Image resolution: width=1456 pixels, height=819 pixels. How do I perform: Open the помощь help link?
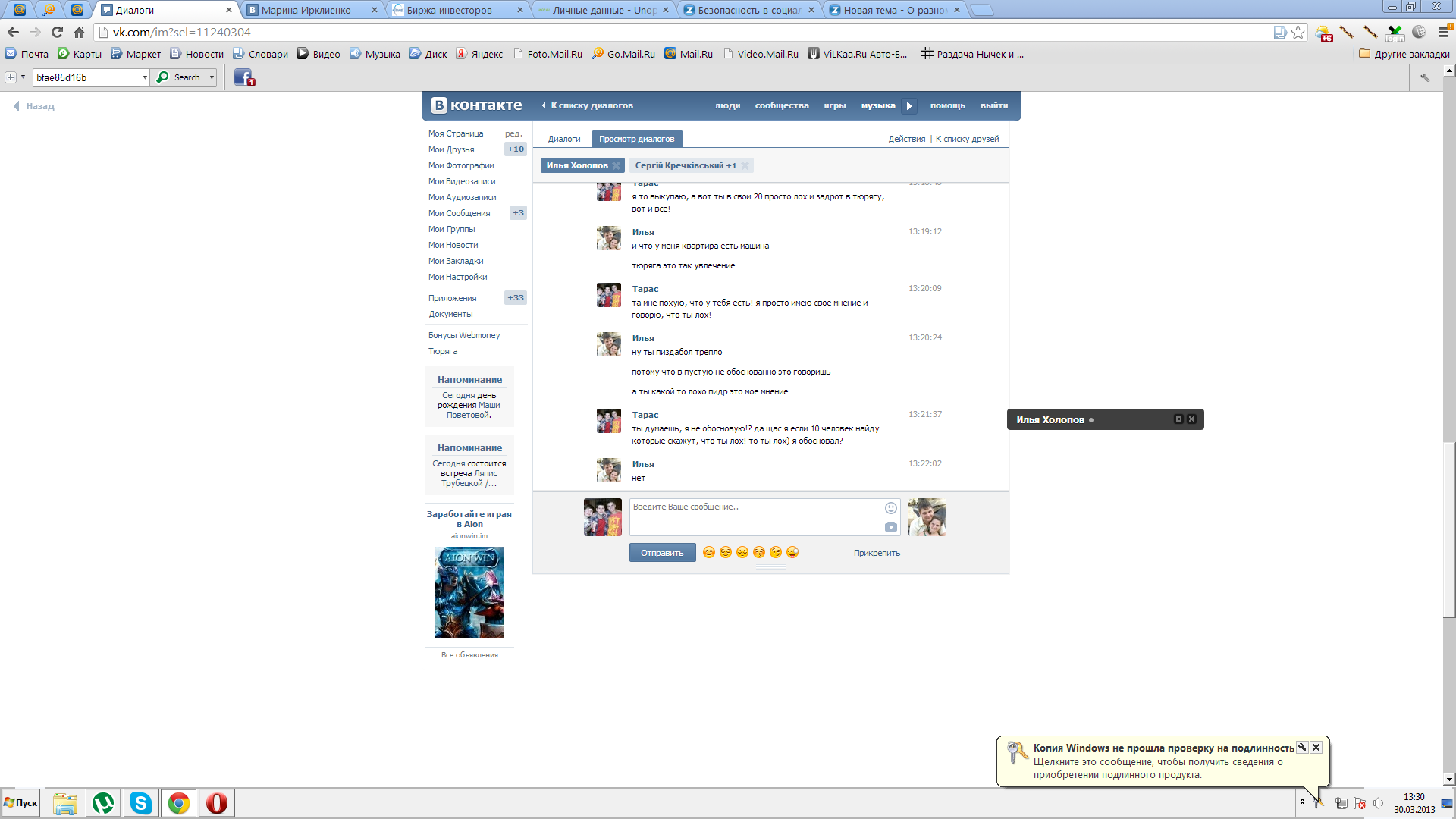(x=948, y=105)
